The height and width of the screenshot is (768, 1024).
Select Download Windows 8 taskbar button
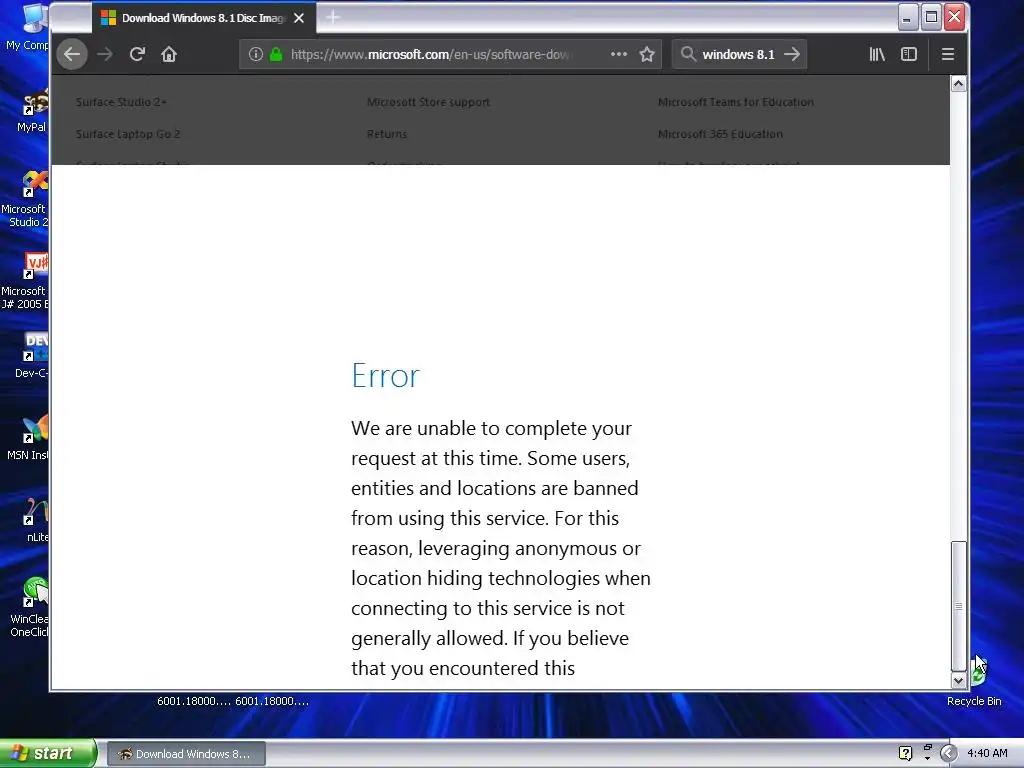(x=186, y=754)
